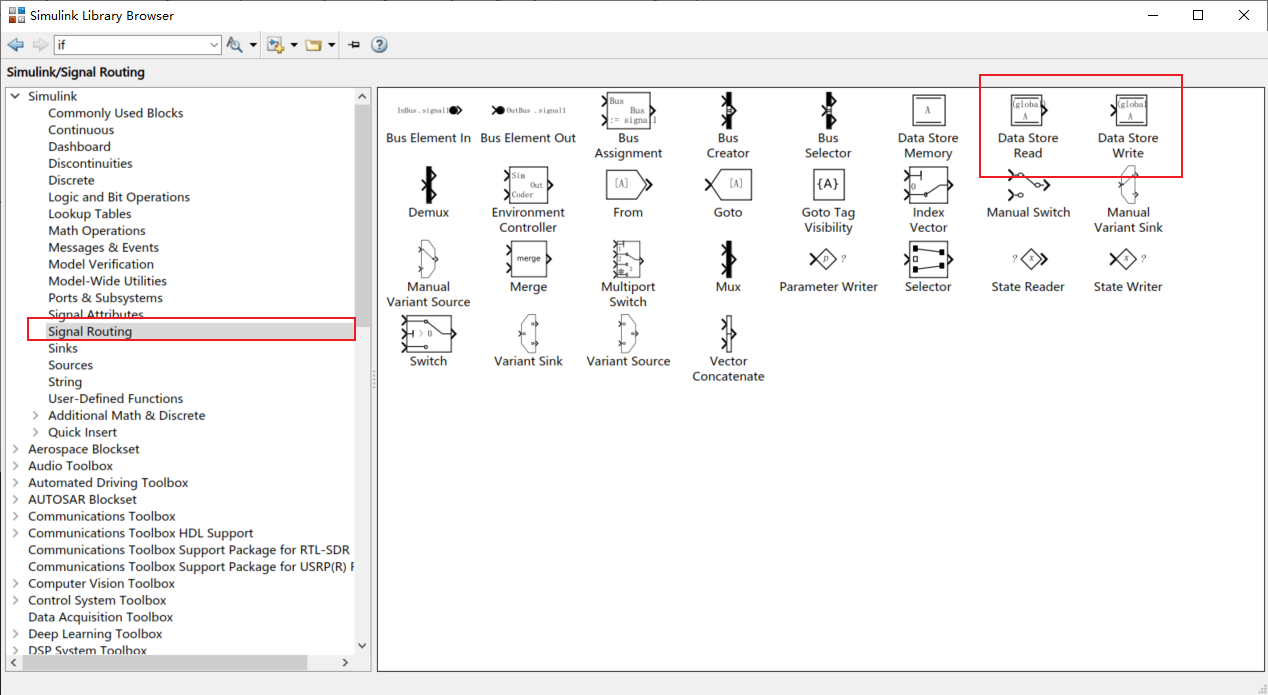This screenshot has width=1268, height=695.
Task: Open the Sinks library category
Action: (62, 347)
